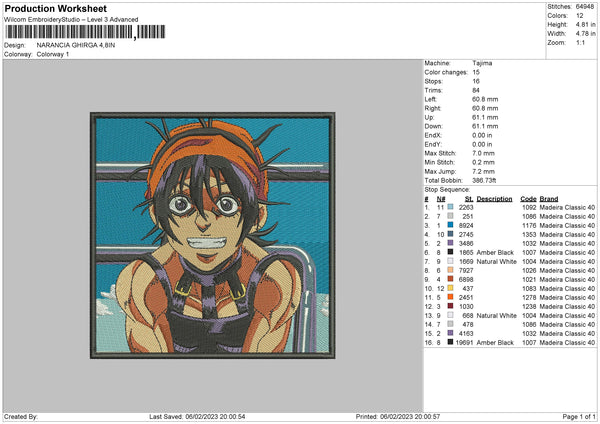Select the Height value 4.81 in
Viewport: 600px width, 424px height.
585,24
